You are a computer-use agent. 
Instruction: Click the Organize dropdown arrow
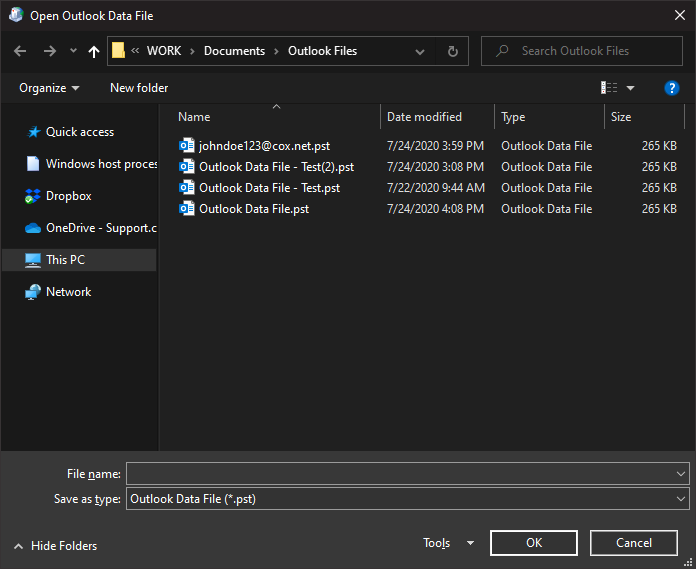click(x=75, y=88)
